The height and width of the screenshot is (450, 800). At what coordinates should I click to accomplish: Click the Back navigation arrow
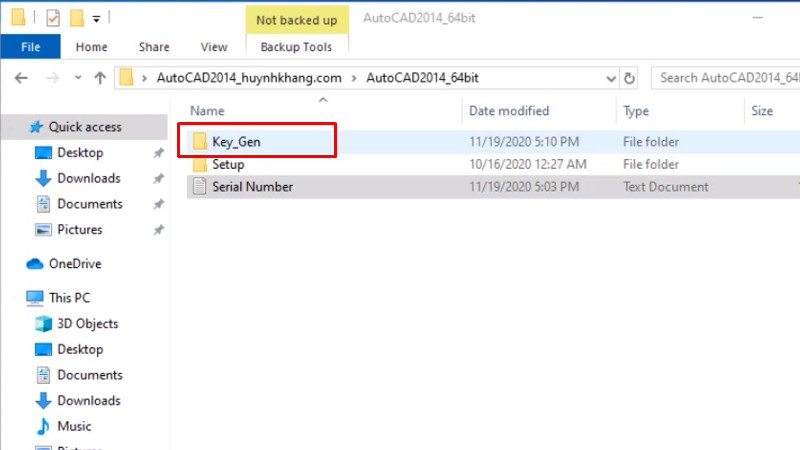[22, 78]
